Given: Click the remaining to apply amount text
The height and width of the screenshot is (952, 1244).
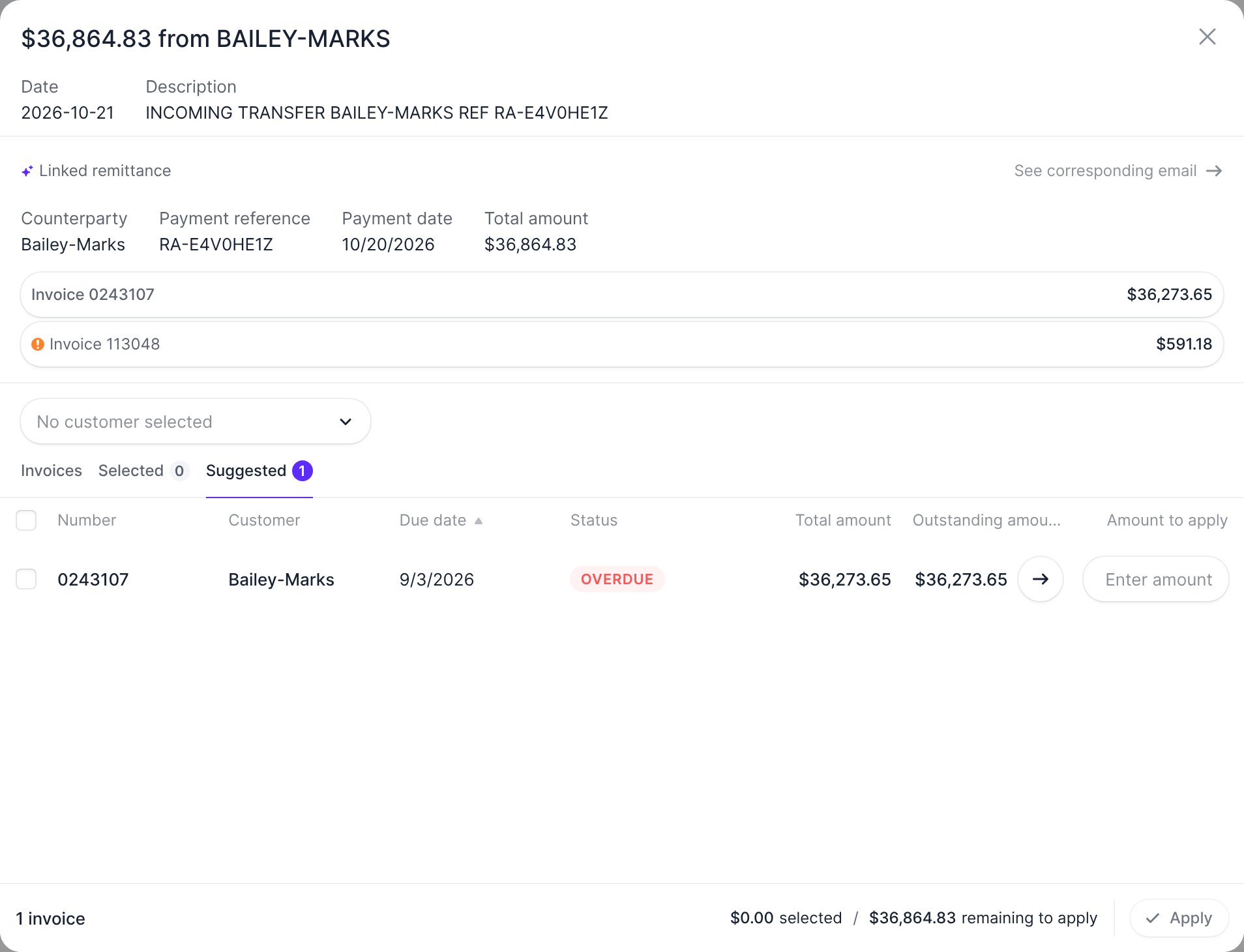Looking at the screenshot, I should [983, 918].
